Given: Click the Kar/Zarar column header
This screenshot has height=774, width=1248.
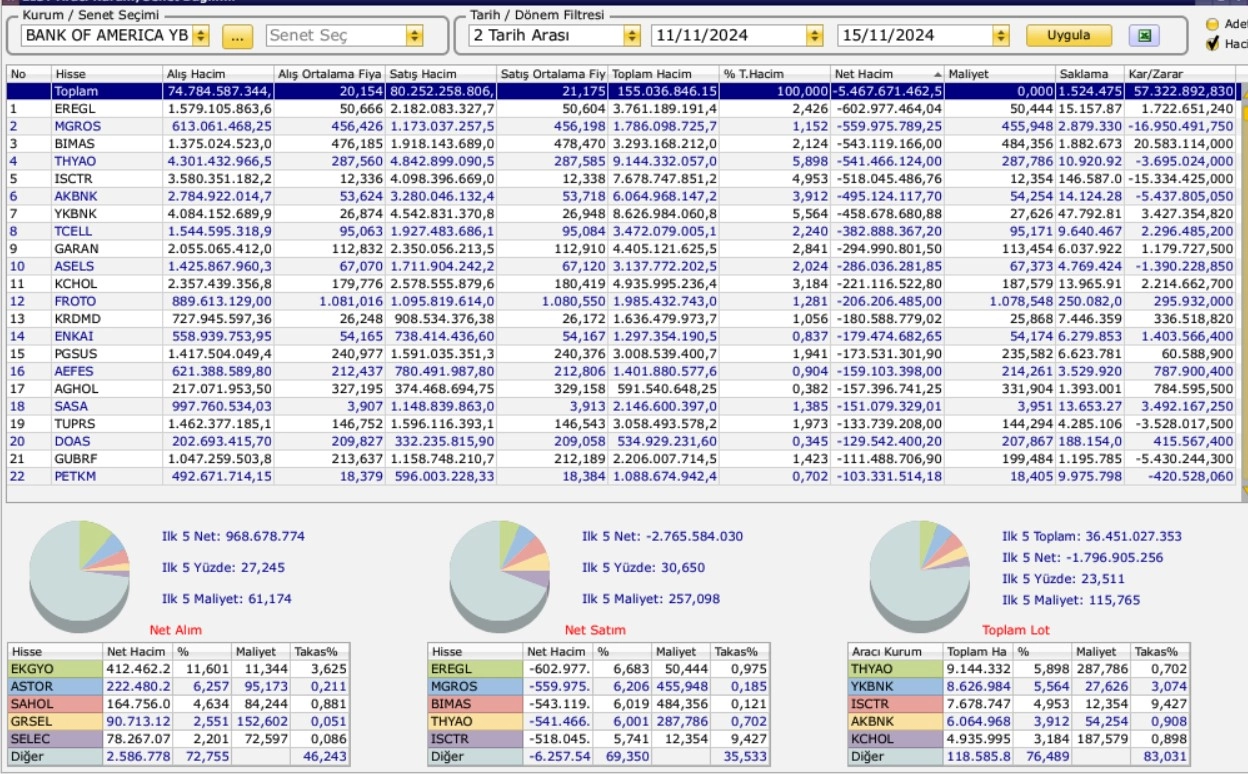Looking at the screenshot, I should (x=1181, y=74).
